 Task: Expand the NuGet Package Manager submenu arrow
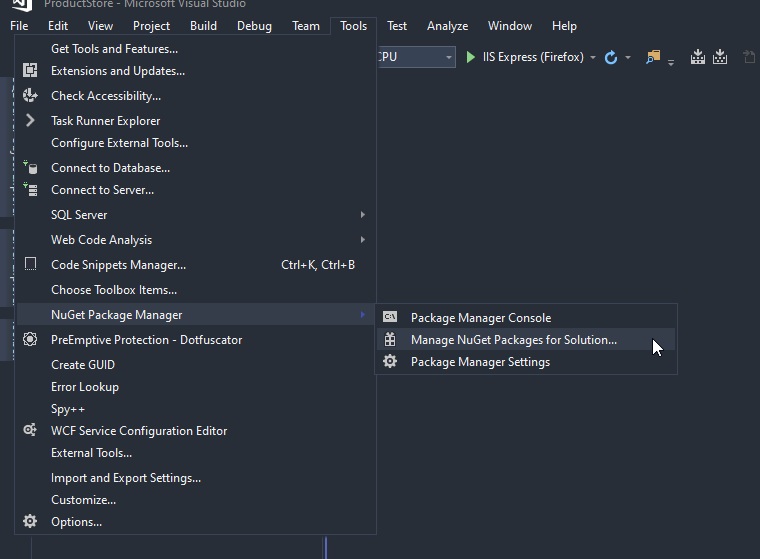(363, 315)
